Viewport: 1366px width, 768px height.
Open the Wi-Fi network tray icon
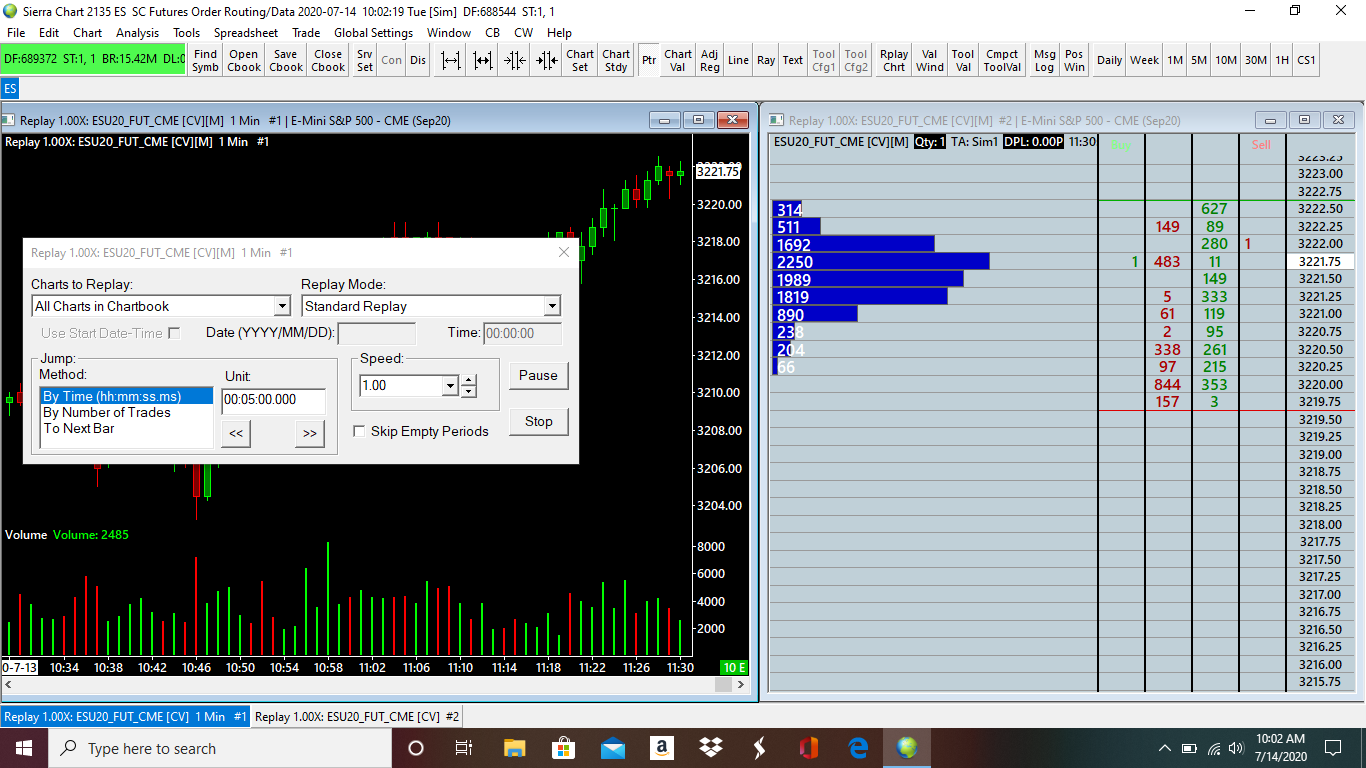tap(1214, 748)
